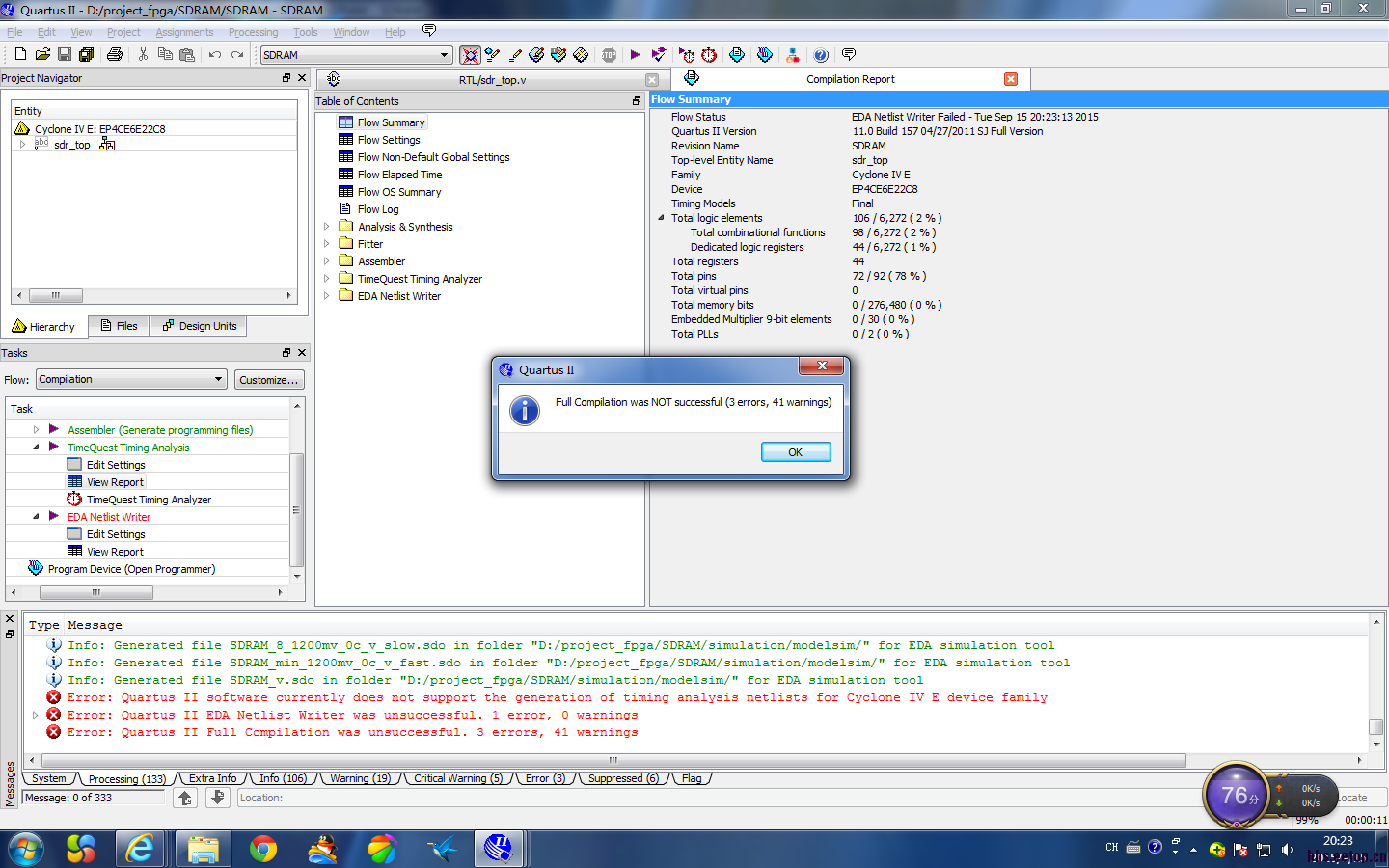Click the Copy toolbar icon
The height and width of the screenshot is (868, 1389).
click(x=165, y=55)
